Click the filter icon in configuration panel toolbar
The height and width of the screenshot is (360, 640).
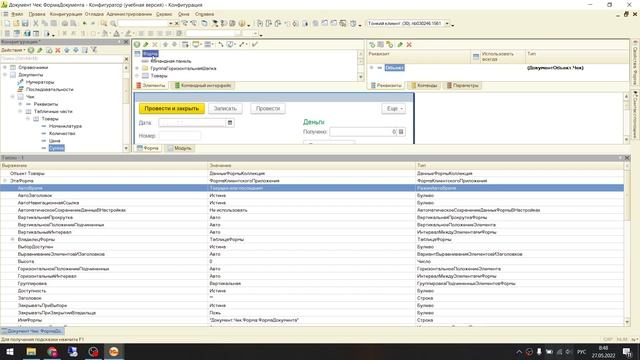[x=94, y=50]
